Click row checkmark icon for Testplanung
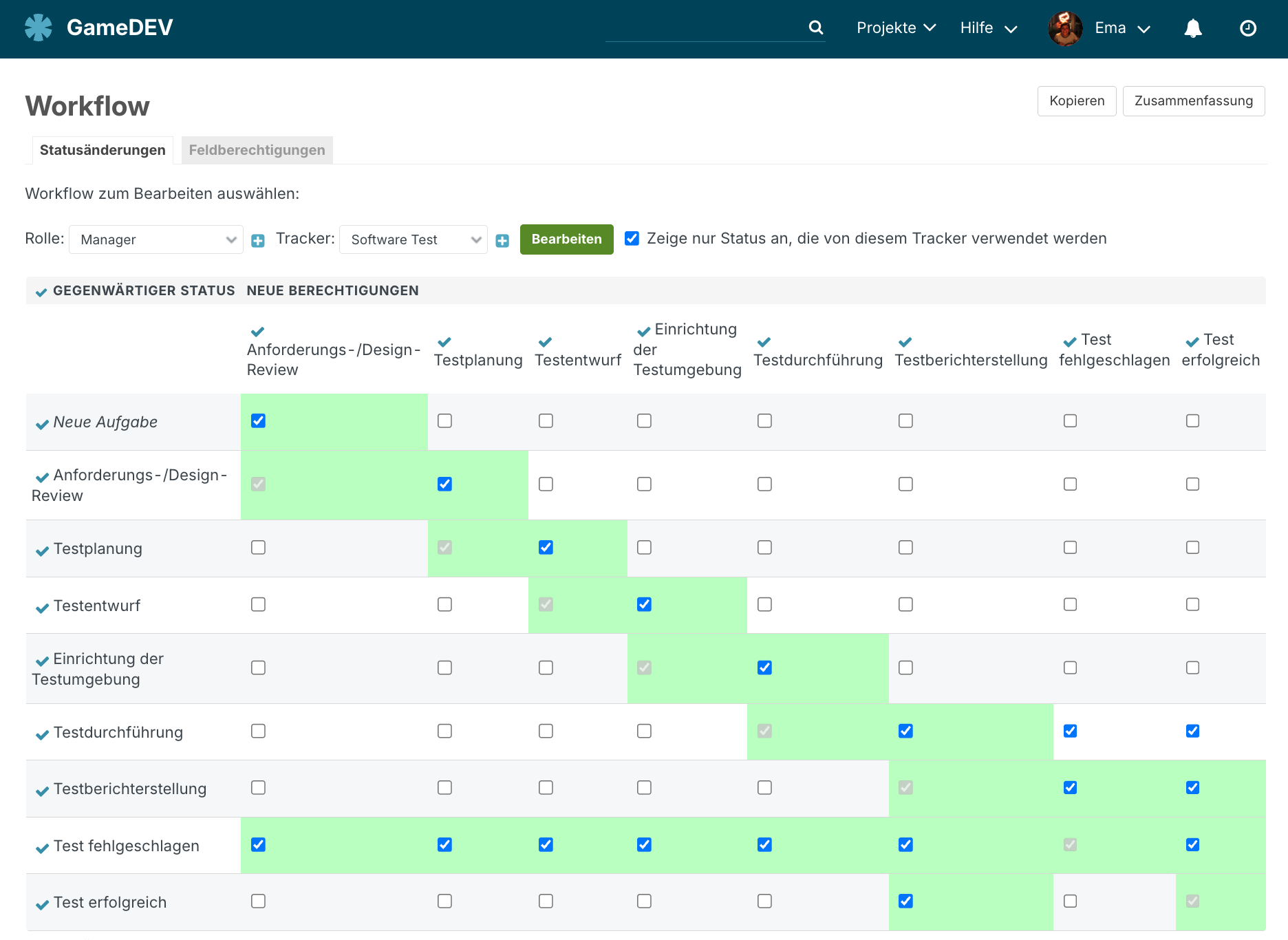The image size is (1288, 940). (42, 551)
